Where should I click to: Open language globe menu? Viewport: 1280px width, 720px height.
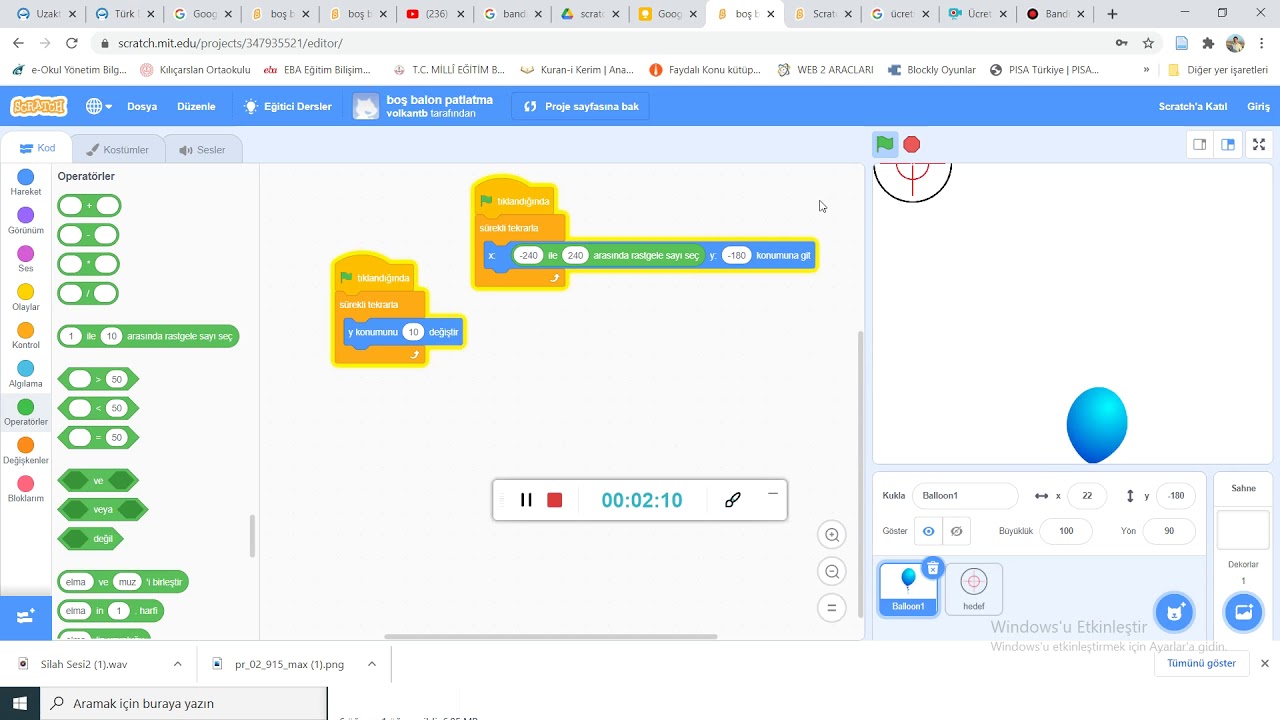[98, 106]
